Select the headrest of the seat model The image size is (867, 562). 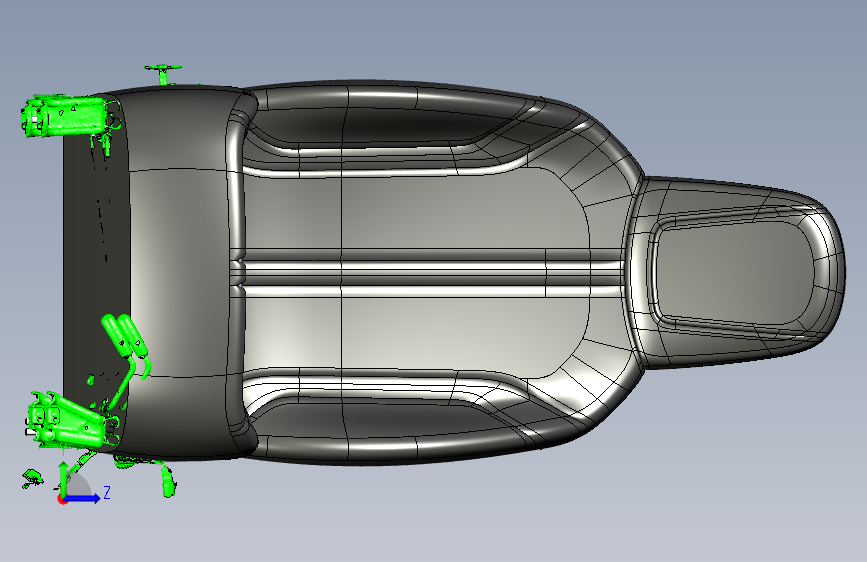739,272
